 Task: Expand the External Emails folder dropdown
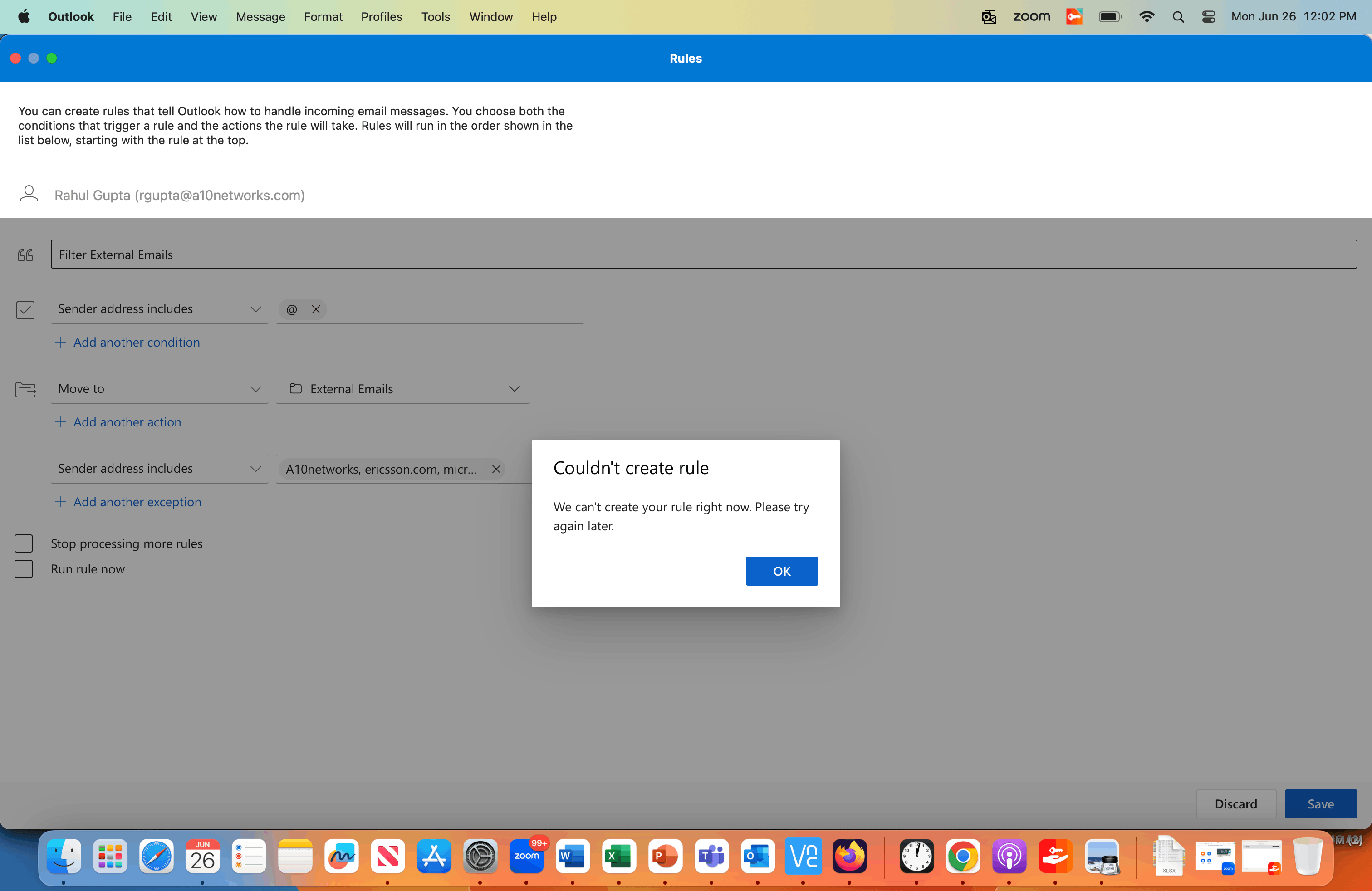point(514,389)
